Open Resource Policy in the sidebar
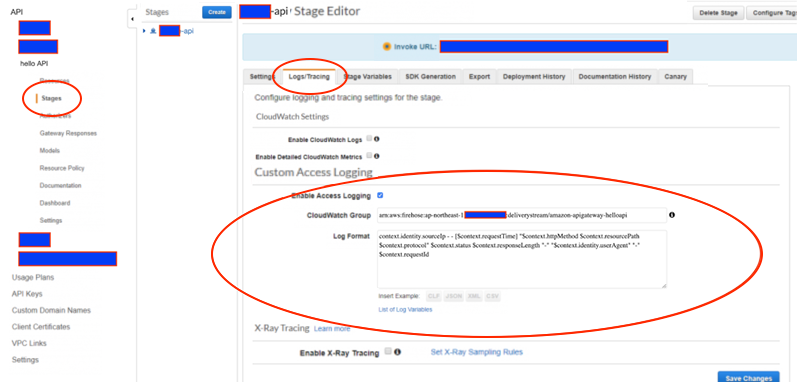797x382 pixels. click(62, 168)
